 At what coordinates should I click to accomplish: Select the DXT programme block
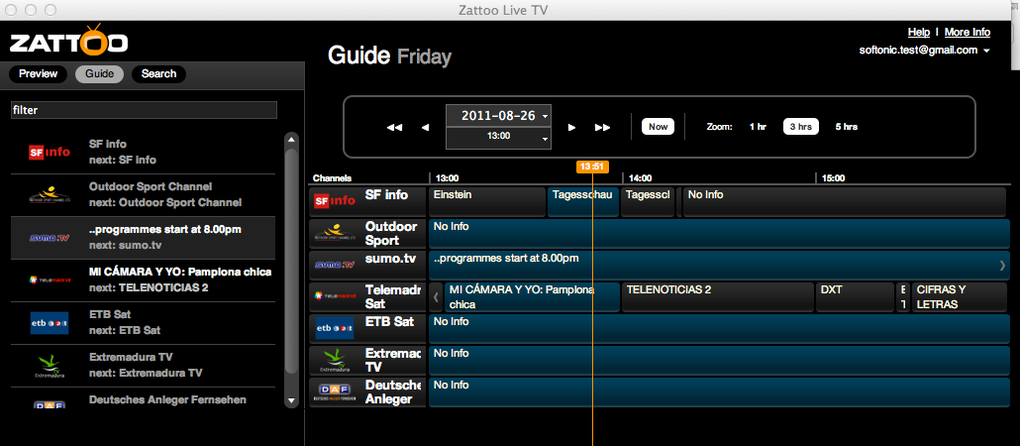[x=855, y=297]
